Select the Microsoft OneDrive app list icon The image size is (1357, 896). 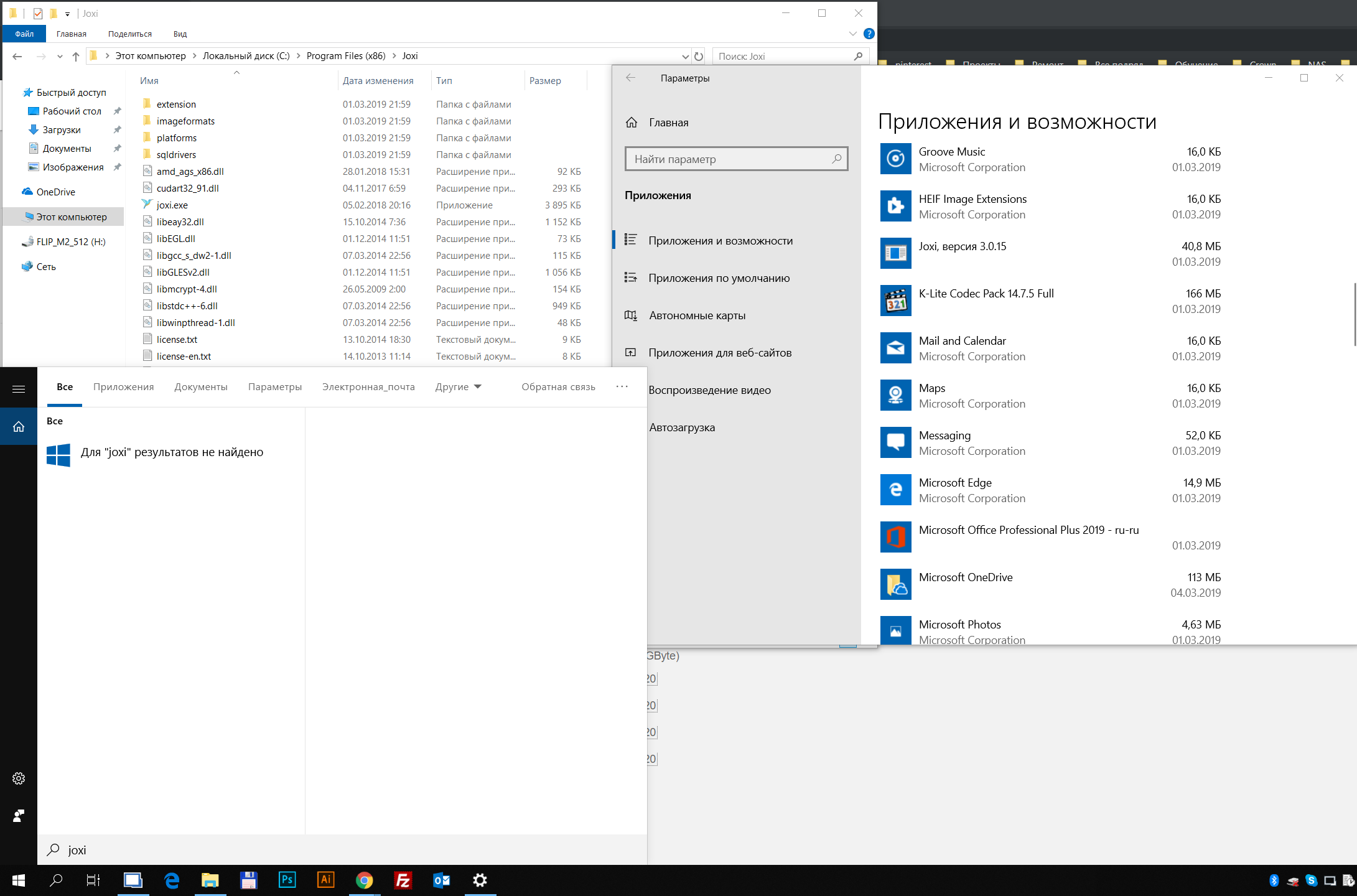(895, 584)
